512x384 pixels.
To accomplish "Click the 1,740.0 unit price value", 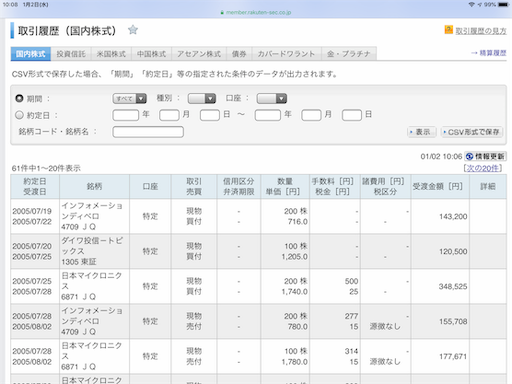I will [295, 292].
